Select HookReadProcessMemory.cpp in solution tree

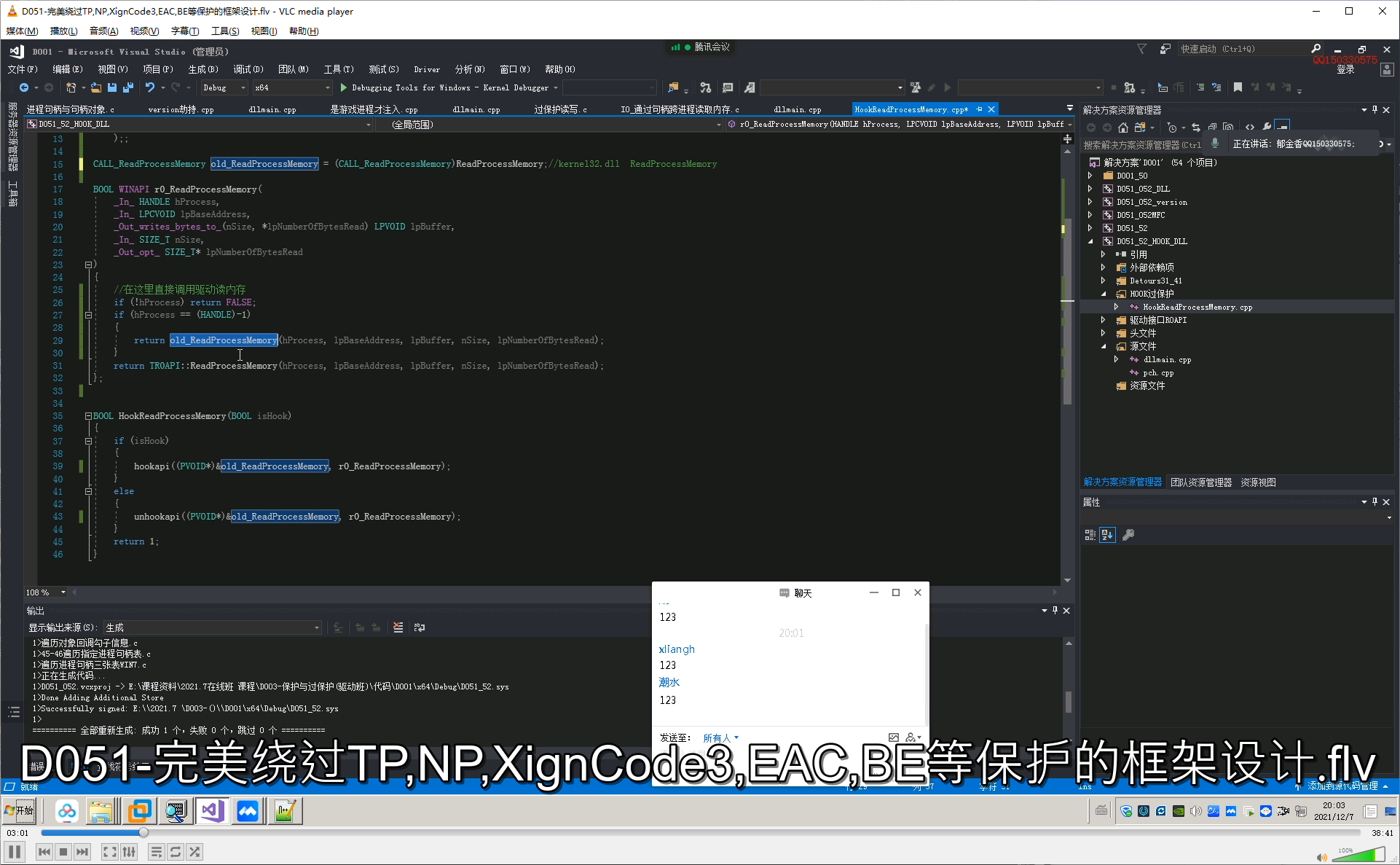pyautogui.click(x=1197, y=307)
